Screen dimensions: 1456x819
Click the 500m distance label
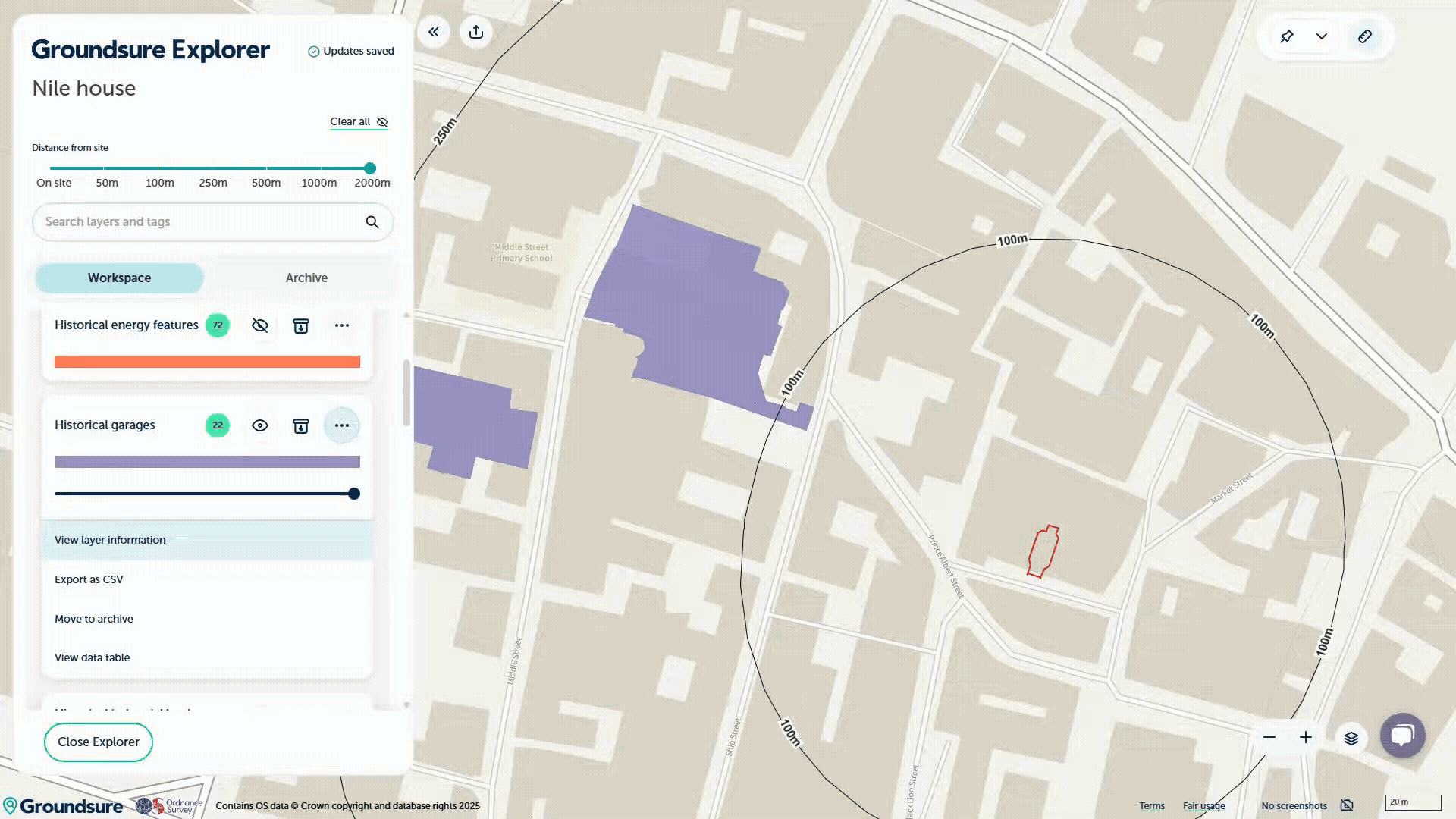pyautogui.click(x=266, y=183)
